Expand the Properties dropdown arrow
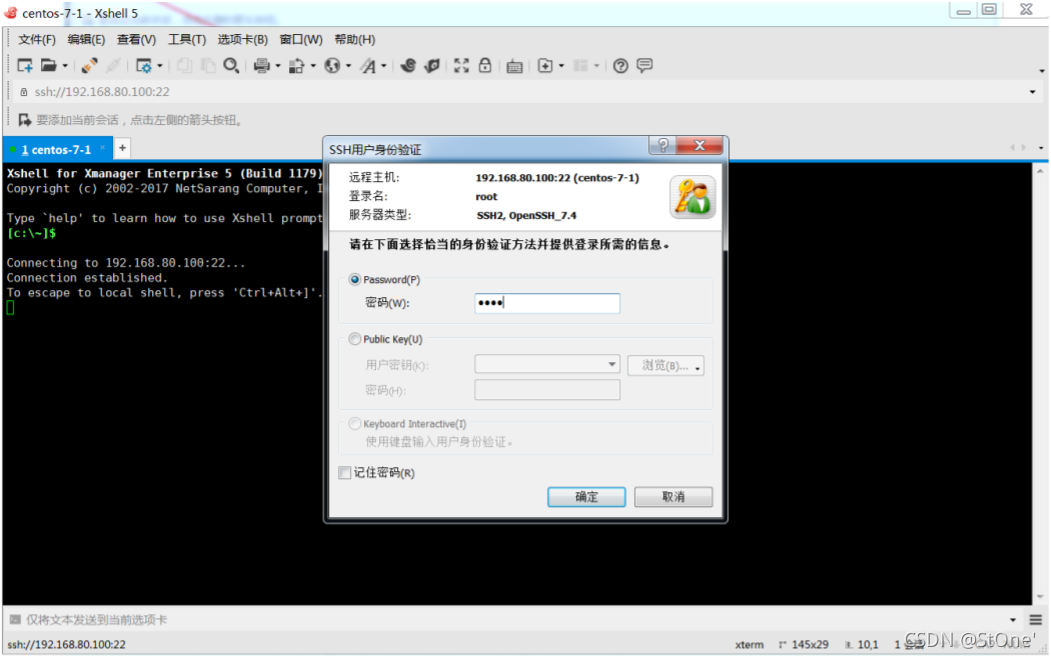 160,66
